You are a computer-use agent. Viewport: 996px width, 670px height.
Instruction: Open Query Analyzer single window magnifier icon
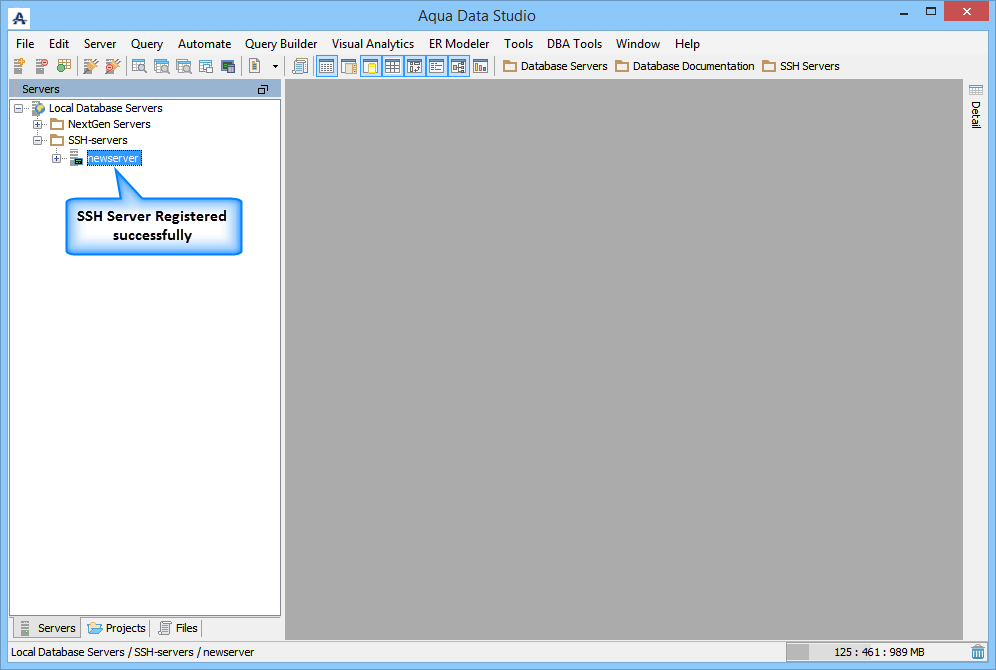(139, 66)
